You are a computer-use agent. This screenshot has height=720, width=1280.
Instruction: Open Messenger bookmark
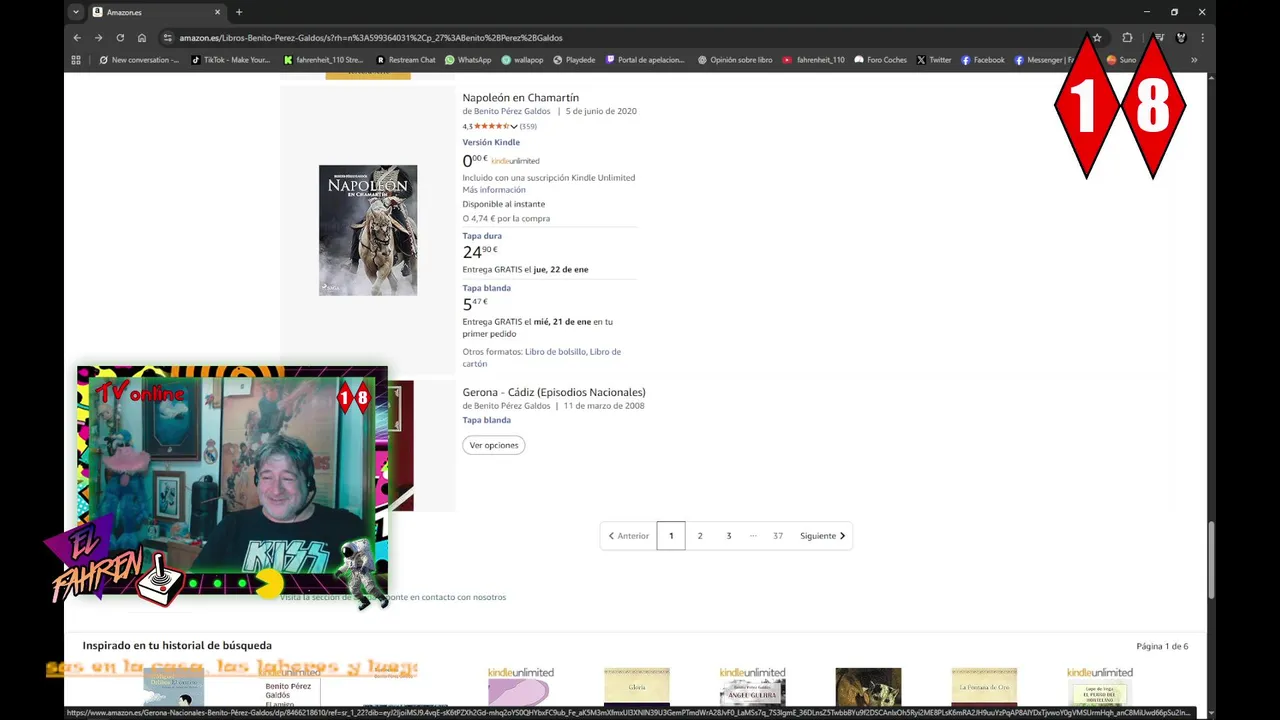[1044, 60]
